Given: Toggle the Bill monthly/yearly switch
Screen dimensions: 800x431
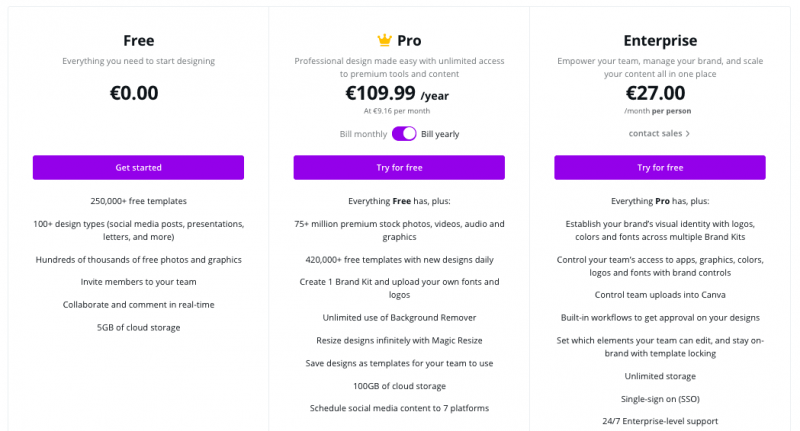Looking at the screenshot, I should pos(404,134).
